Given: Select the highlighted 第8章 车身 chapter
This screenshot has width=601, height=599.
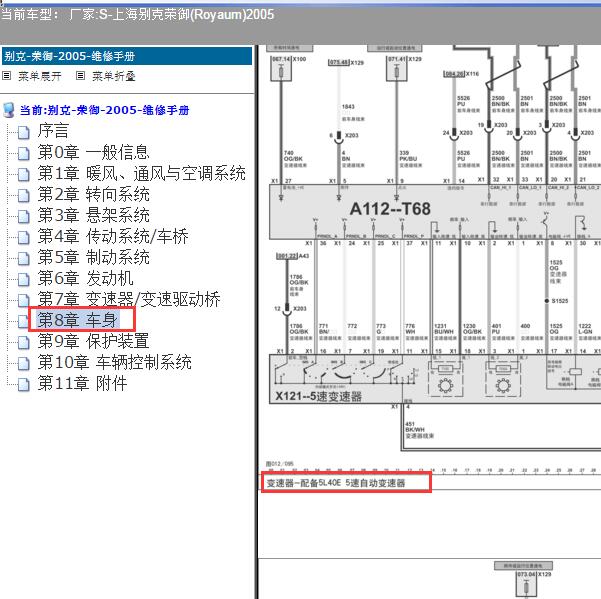Looking at the screenshot, I should click(x=78, y=320).
